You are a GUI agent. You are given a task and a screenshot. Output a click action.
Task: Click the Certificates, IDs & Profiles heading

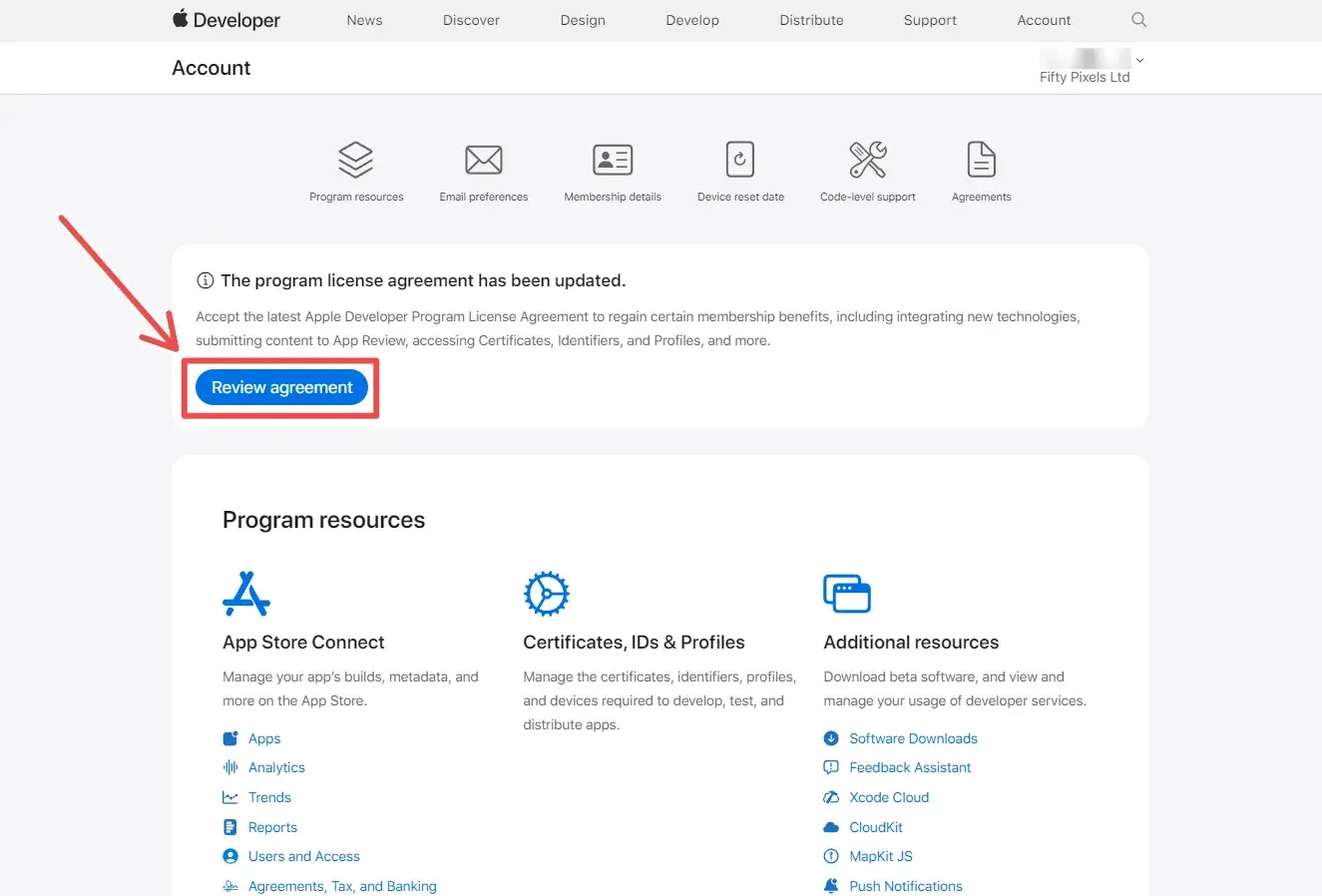coord(634,643)
